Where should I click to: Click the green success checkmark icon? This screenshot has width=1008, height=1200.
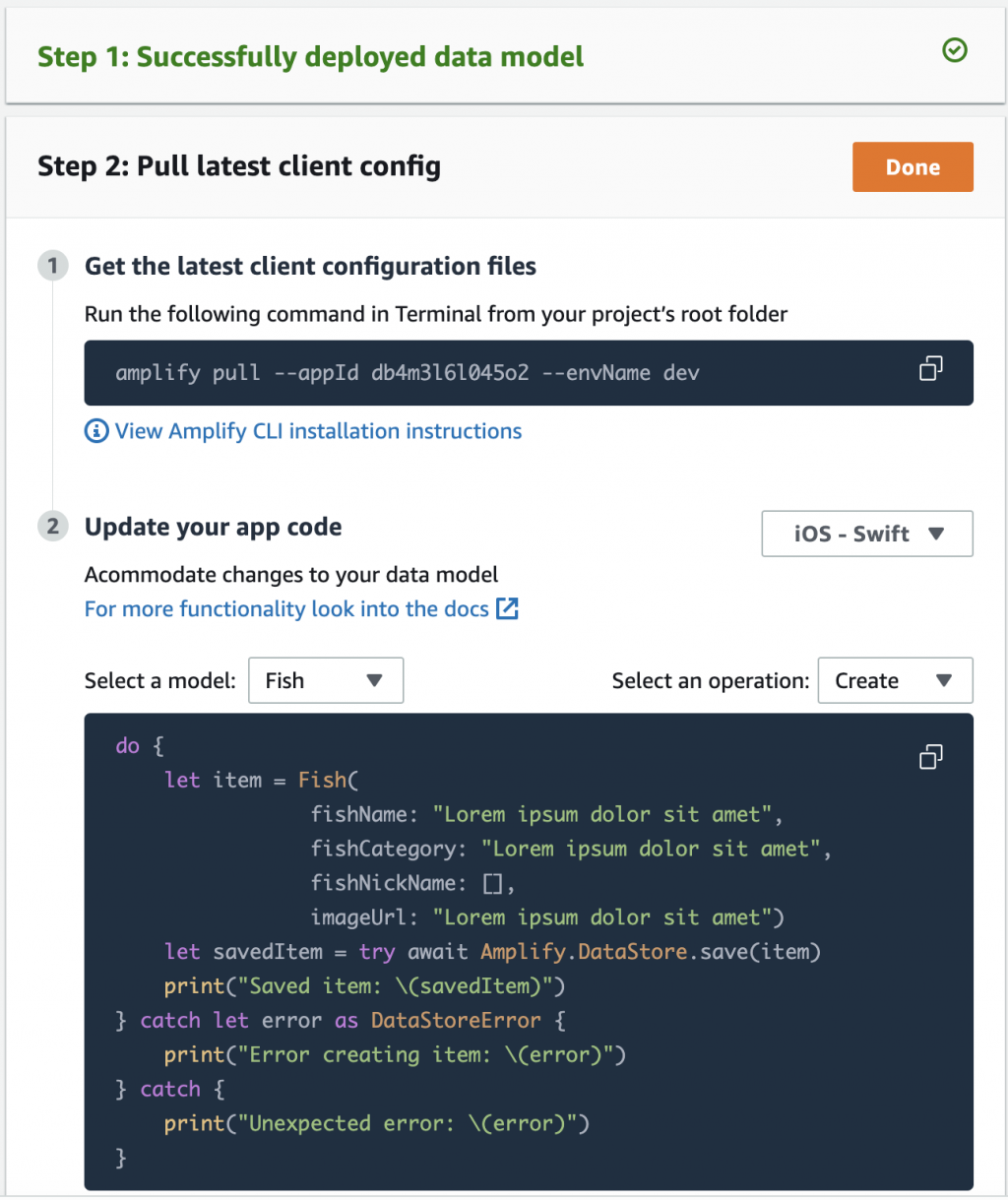(x=954, y=50)
